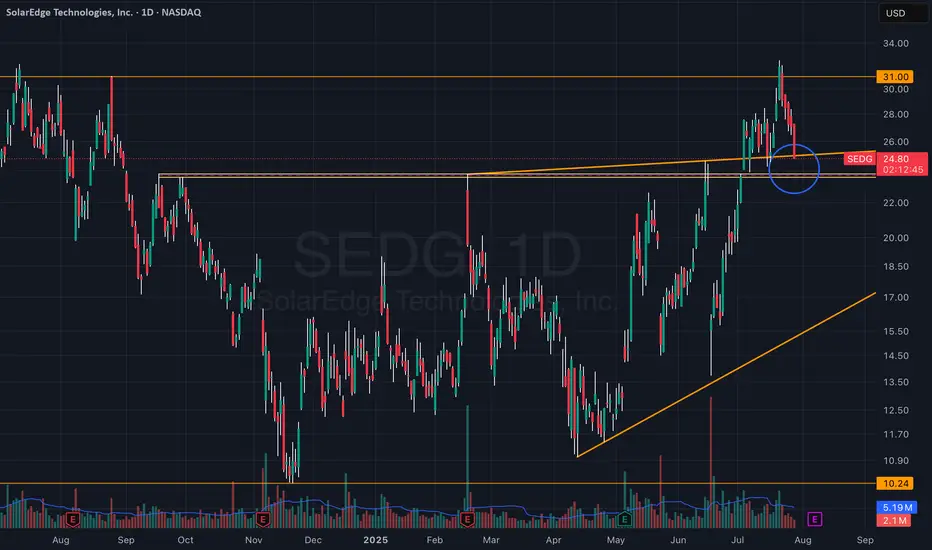Click the 11.70 price axis label
The height and width of the screenshot is (550, 932).
pyautogui.click(x=896, y=435)
